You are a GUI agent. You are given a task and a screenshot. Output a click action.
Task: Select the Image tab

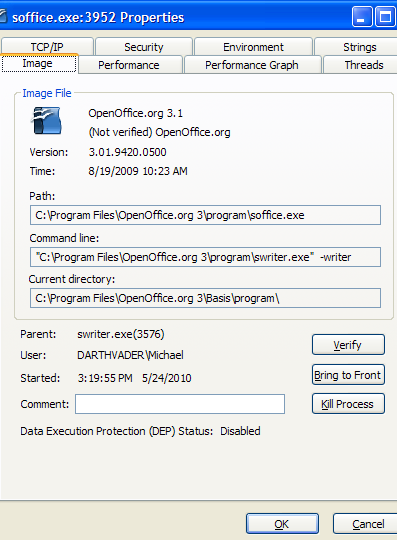39,63
